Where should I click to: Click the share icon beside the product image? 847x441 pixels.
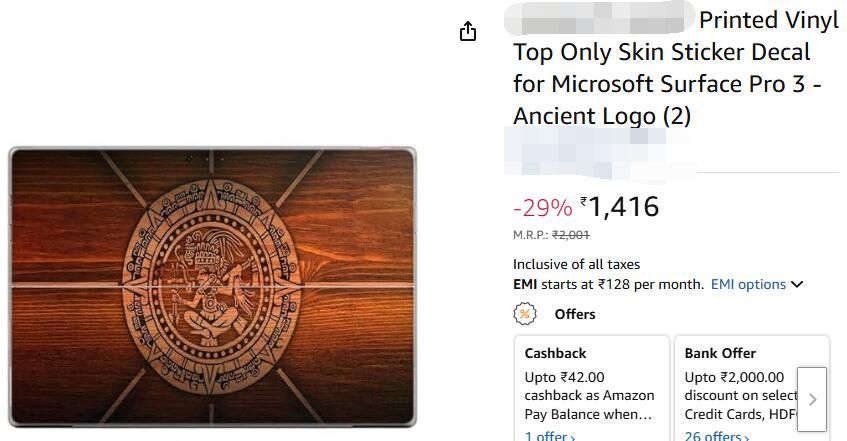468,32
